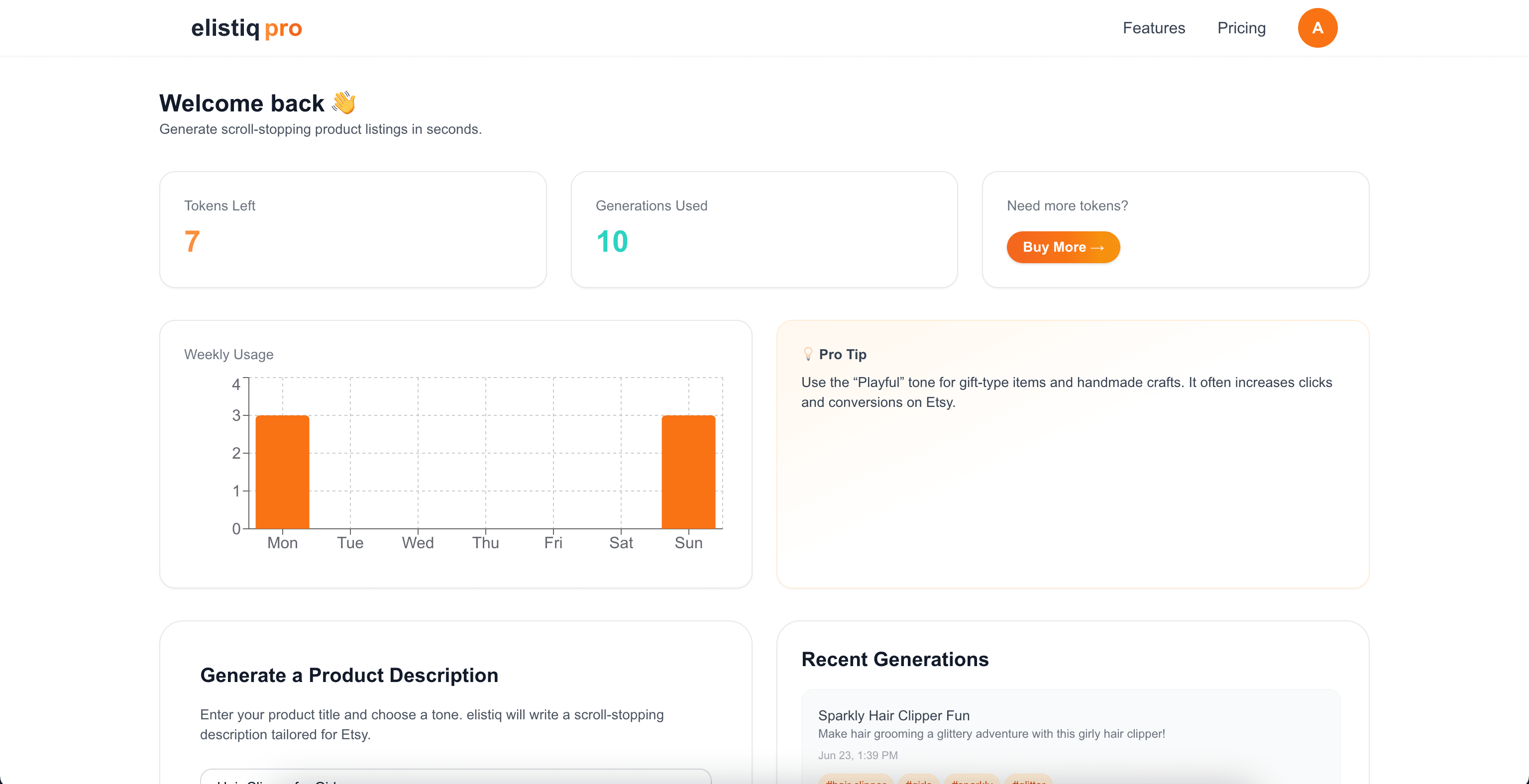Click the elistiq pro logo
The image size is (1529, 784).
pyautogui.click(x=246, y=28)
